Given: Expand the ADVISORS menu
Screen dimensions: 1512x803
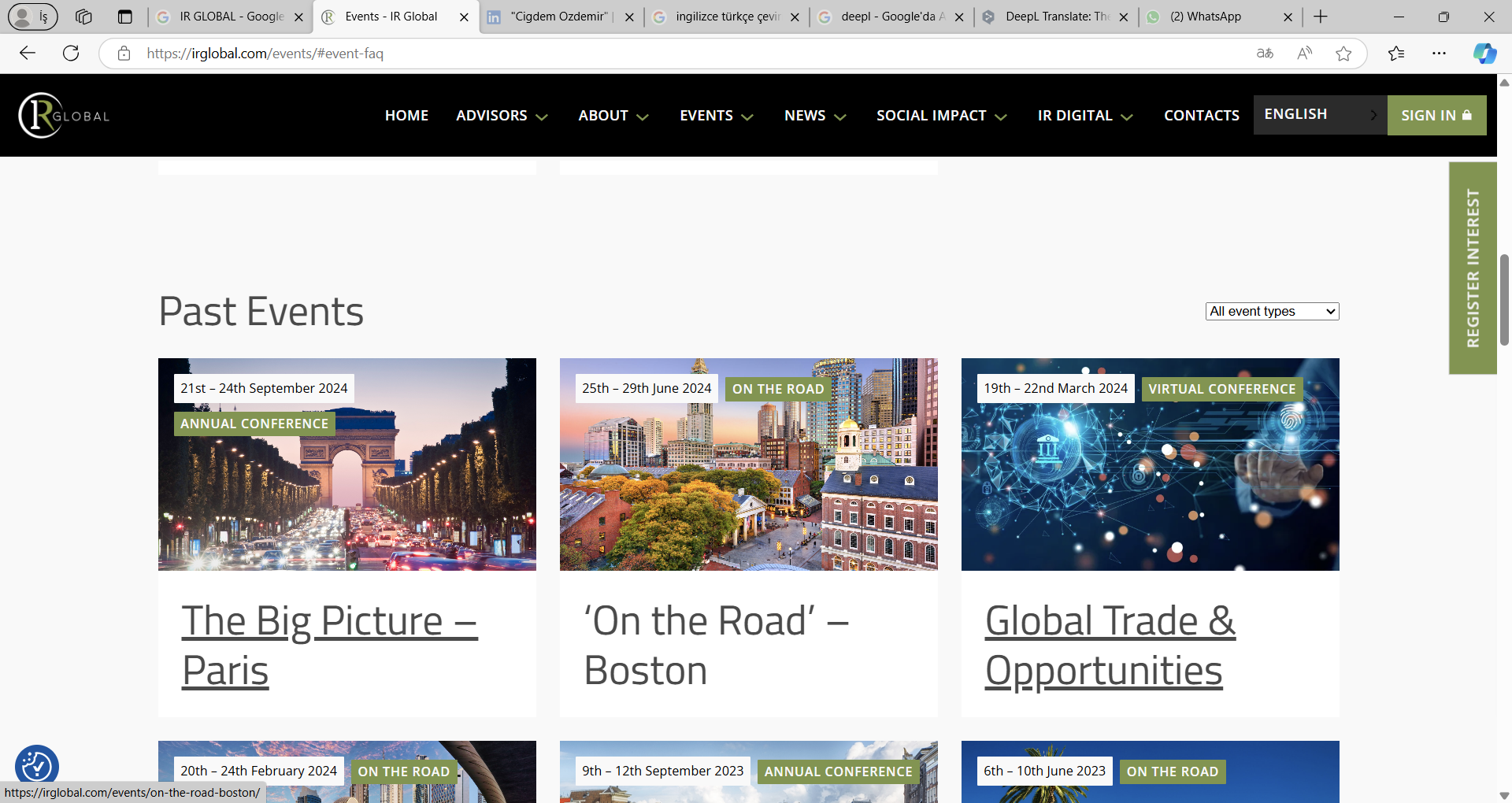Looking at the screenshot, I should [502, 115].
